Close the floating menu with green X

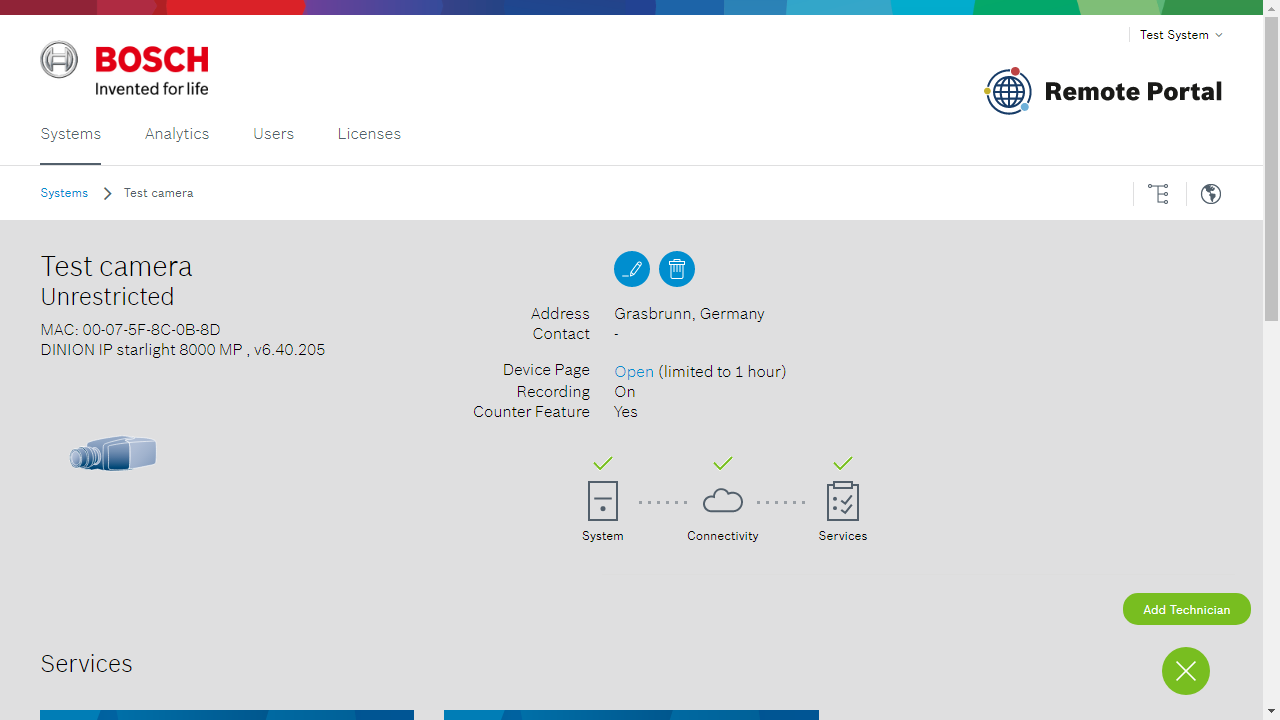(1185, 671)
